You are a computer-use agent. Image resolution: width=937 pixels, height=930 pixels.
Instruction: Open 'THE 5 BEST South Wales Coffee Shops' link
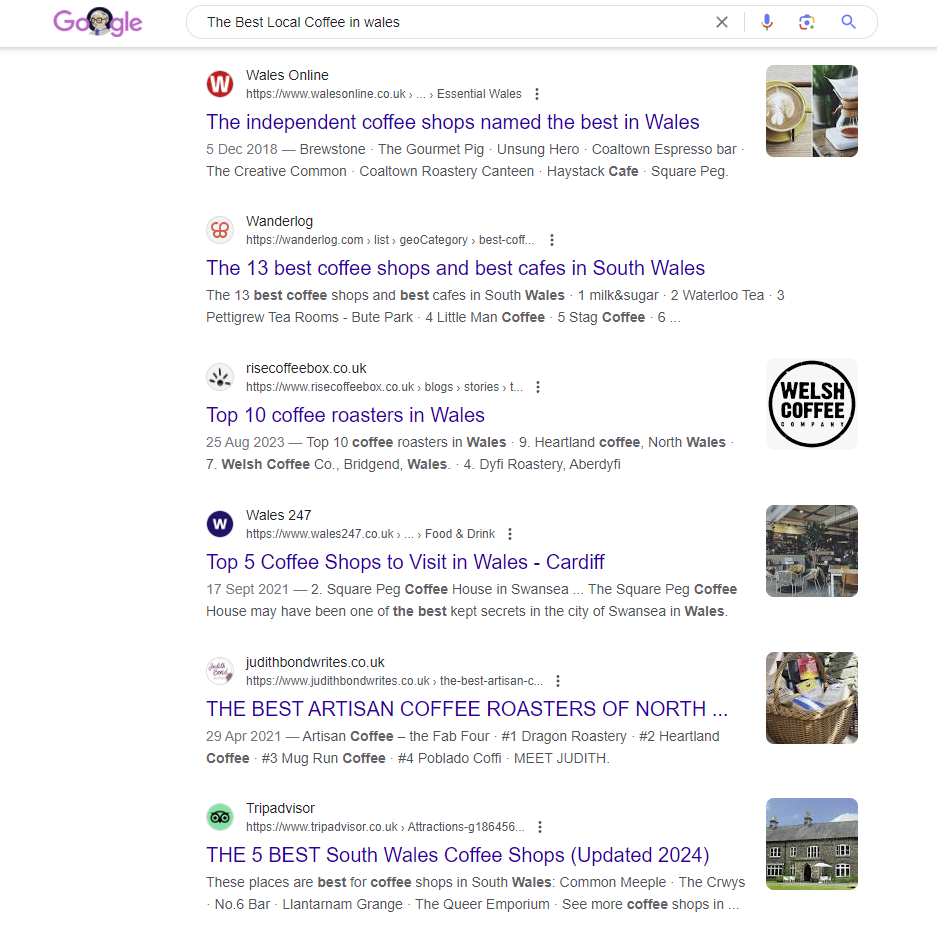pos(458,855)
